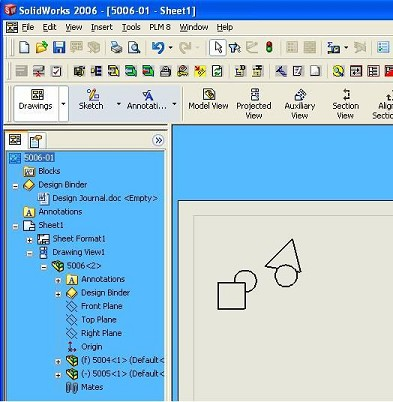Create a new document icon

[24, 48]
